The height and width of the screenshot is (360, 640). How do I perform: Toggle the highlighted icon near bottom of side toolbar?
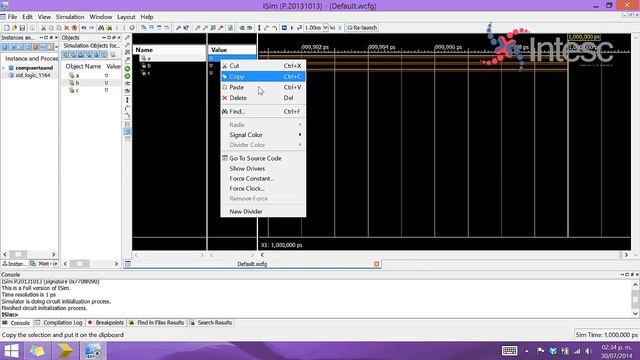pos(127,131)
